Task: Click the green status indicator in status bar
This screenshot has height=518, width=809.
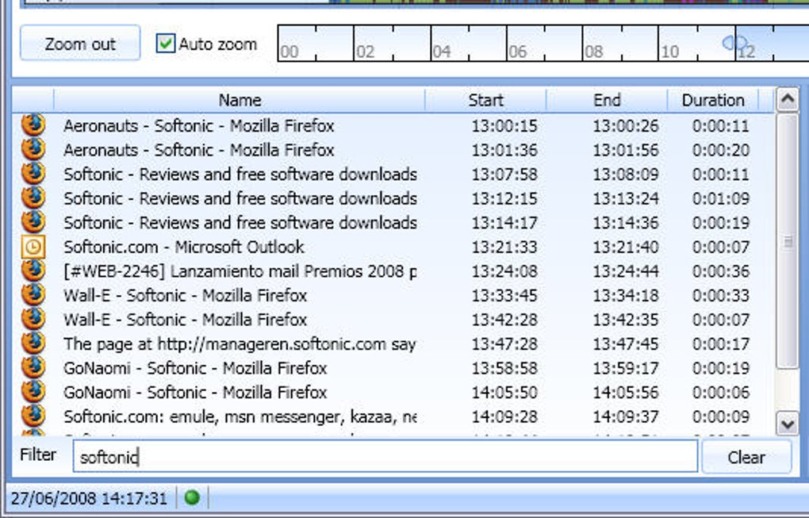Action: (x=192, y=498)
